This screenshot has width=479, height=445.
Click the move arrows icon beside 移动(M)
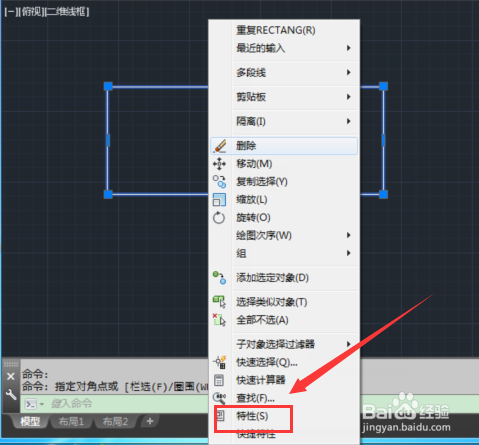click(x=219, y=164)
